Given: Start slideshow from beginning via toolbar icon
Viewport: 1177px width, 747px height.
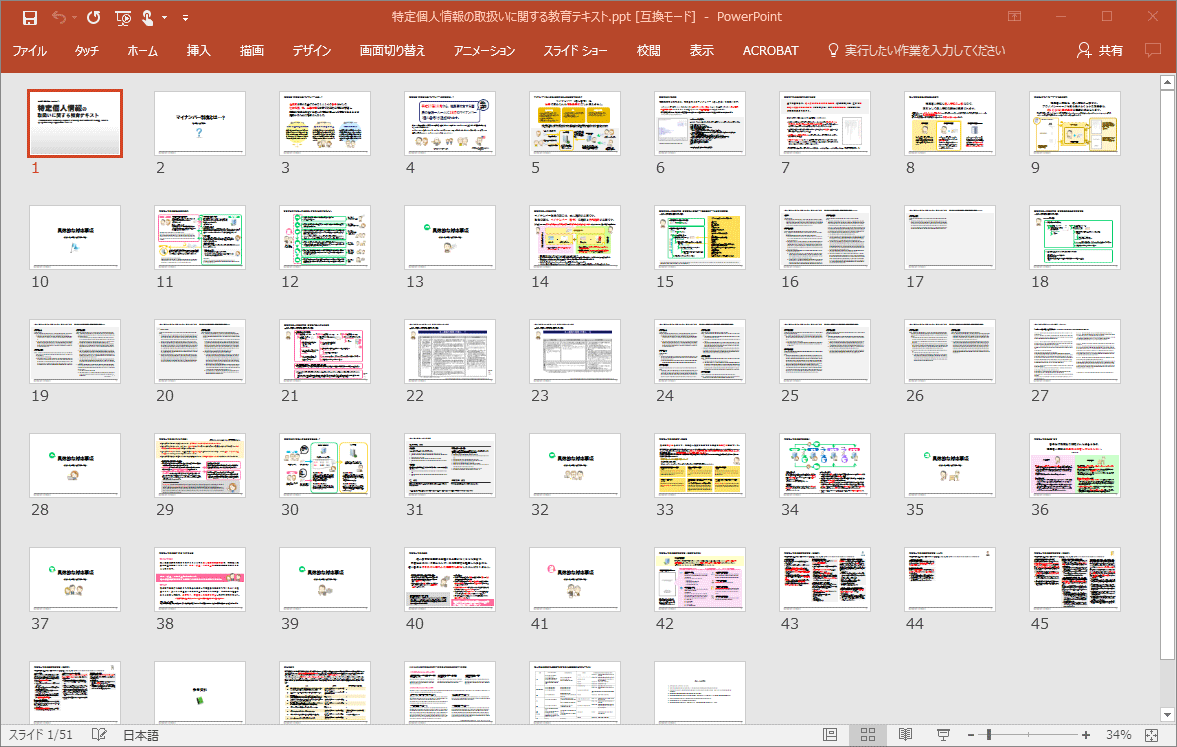Looking at the screenshot, I should pyautogui.click(x=122, y=17).
